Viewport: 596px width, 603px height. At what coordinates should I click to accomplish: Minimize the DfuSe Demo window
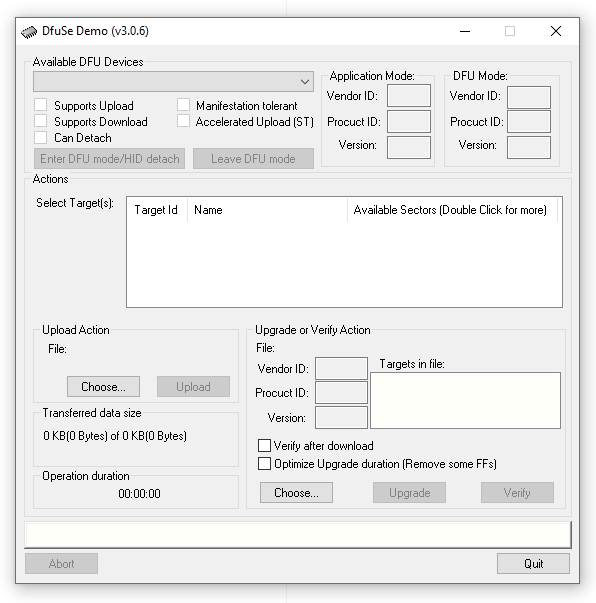[465, 32]
